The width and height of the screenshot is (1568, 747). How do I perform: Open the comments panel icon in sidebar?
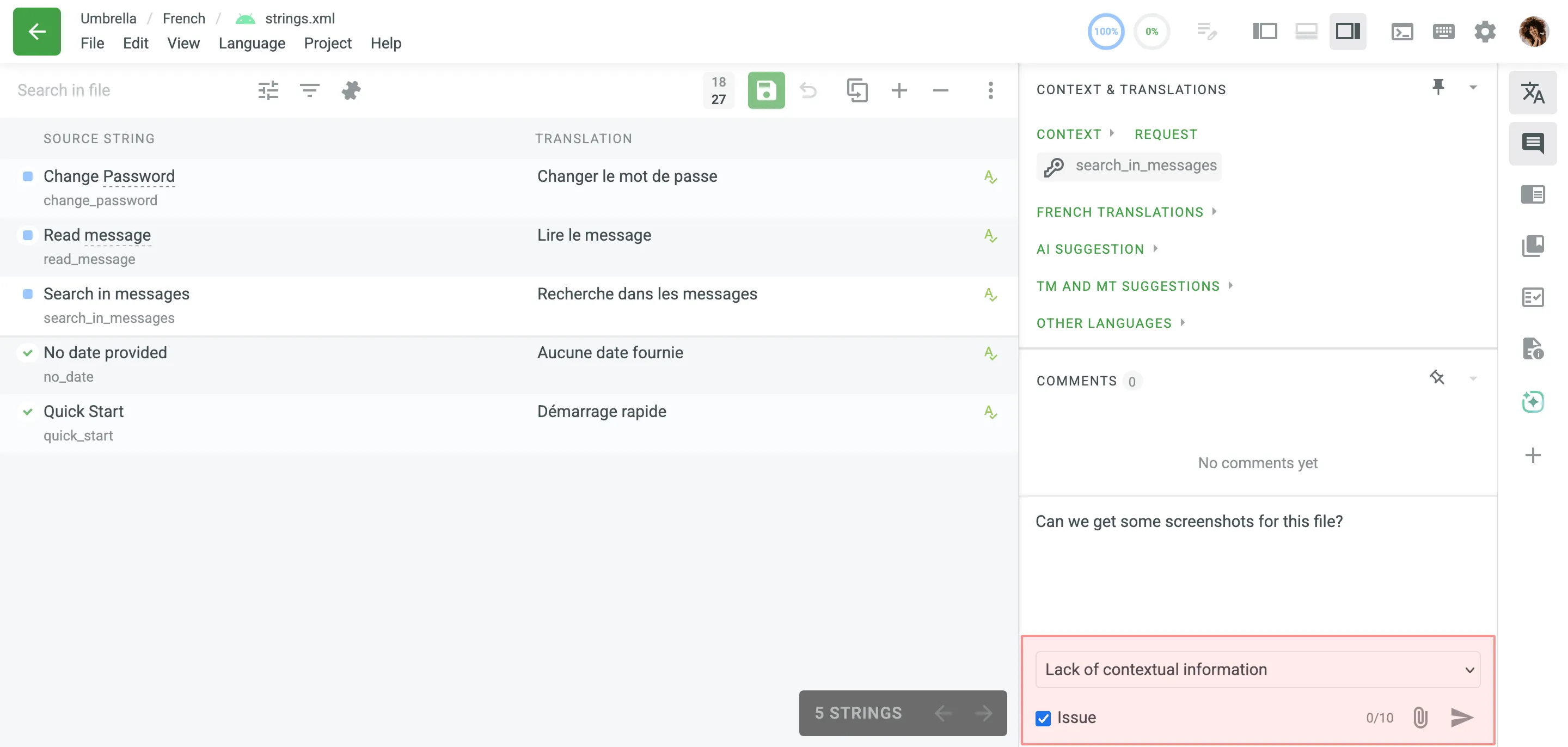1532,144
